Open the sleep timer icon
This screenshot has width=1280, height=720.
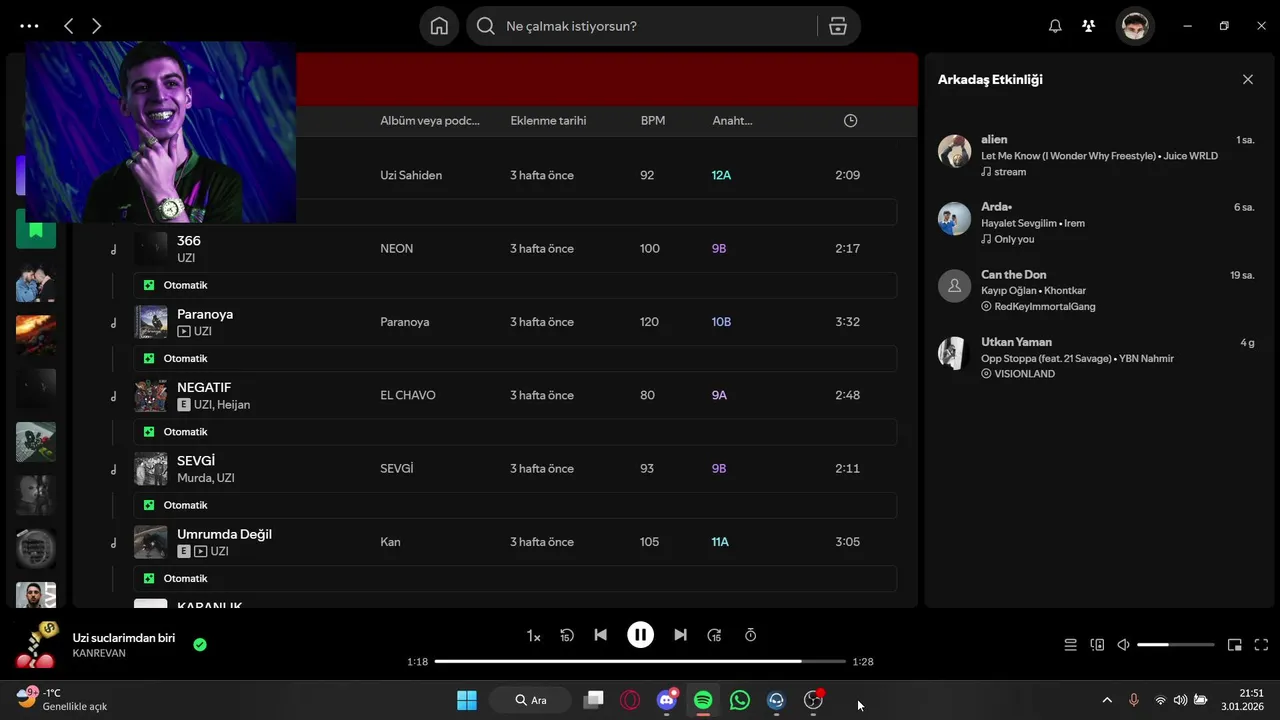point(750,635)
